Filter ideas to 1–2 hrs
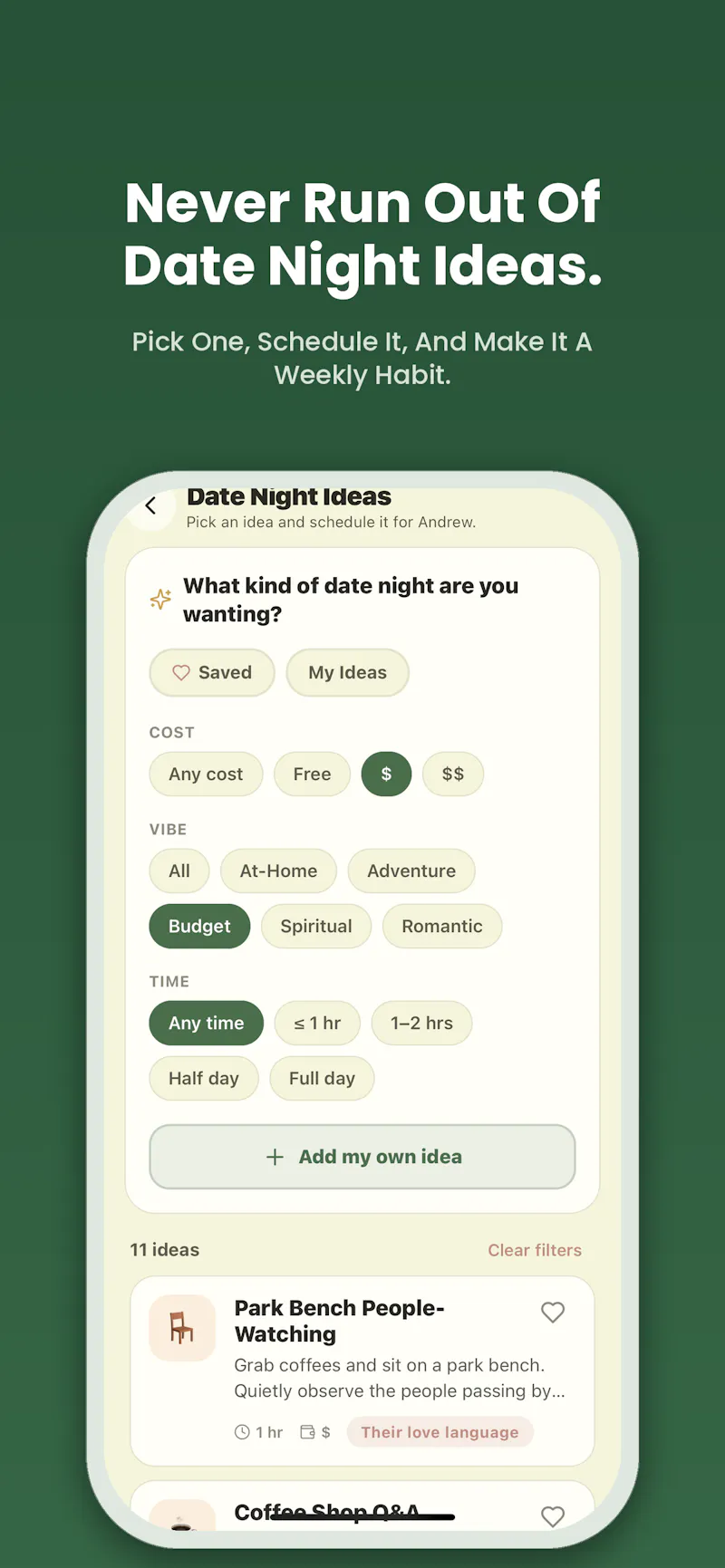This screenshot has height=1568, width=725. coord(421,1024)
